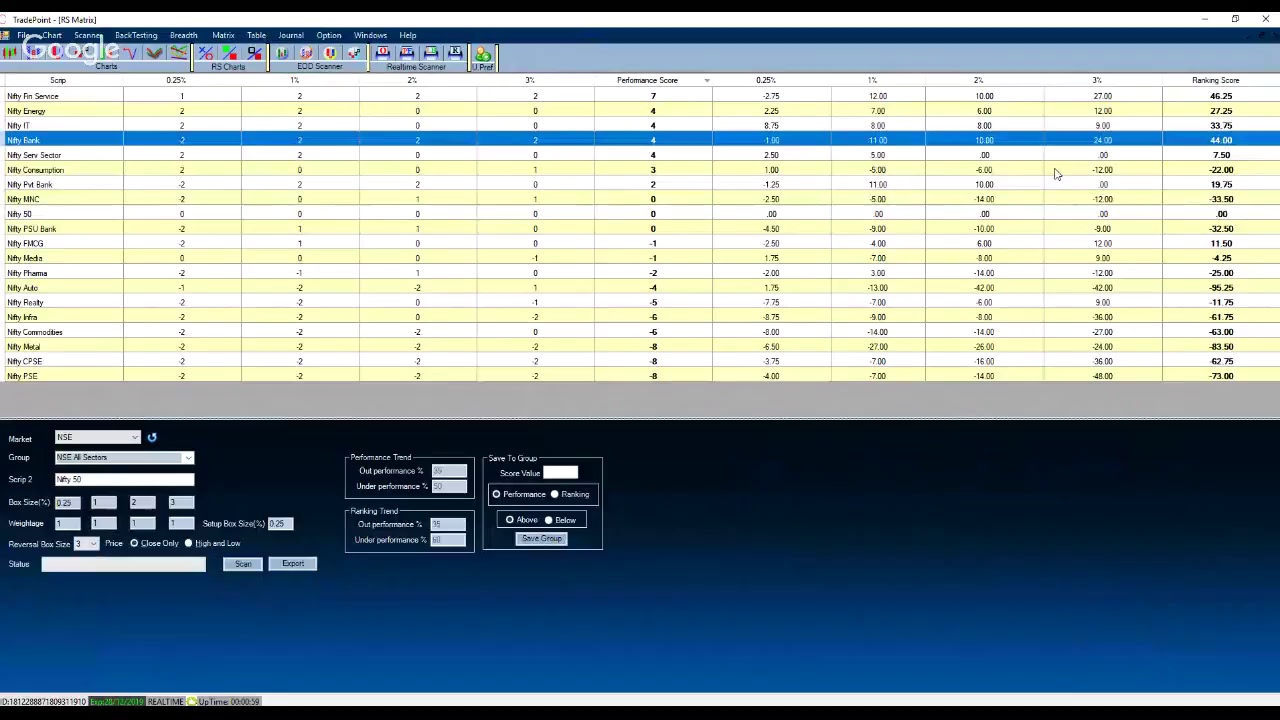Click the app icon in the menu bar corner
This screenshot has width=1280, height=720.
click(x=5, y=35)
